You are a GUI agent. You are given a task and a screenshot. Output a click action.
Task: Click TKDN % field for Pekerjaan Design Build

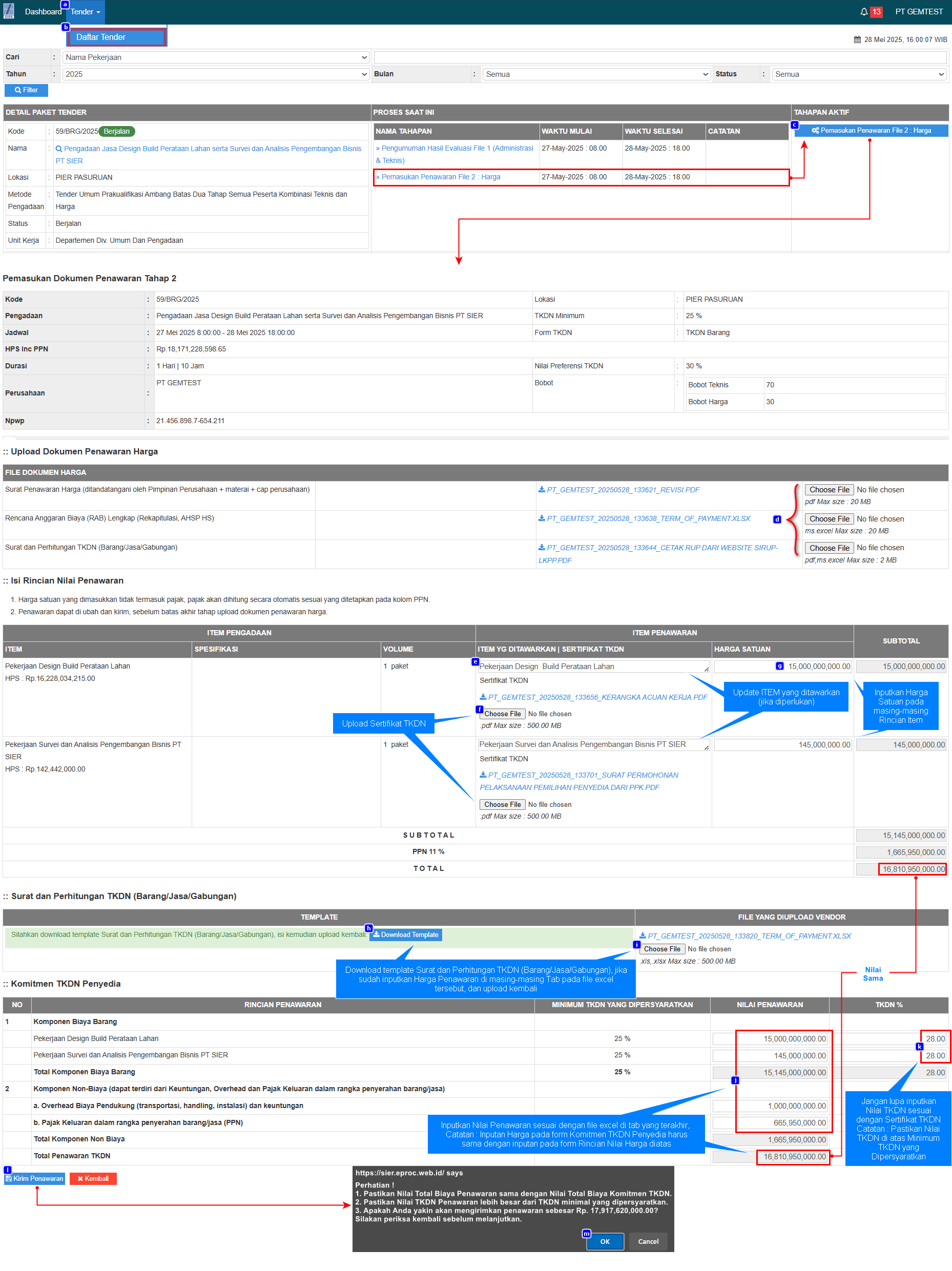(889, 1039)
